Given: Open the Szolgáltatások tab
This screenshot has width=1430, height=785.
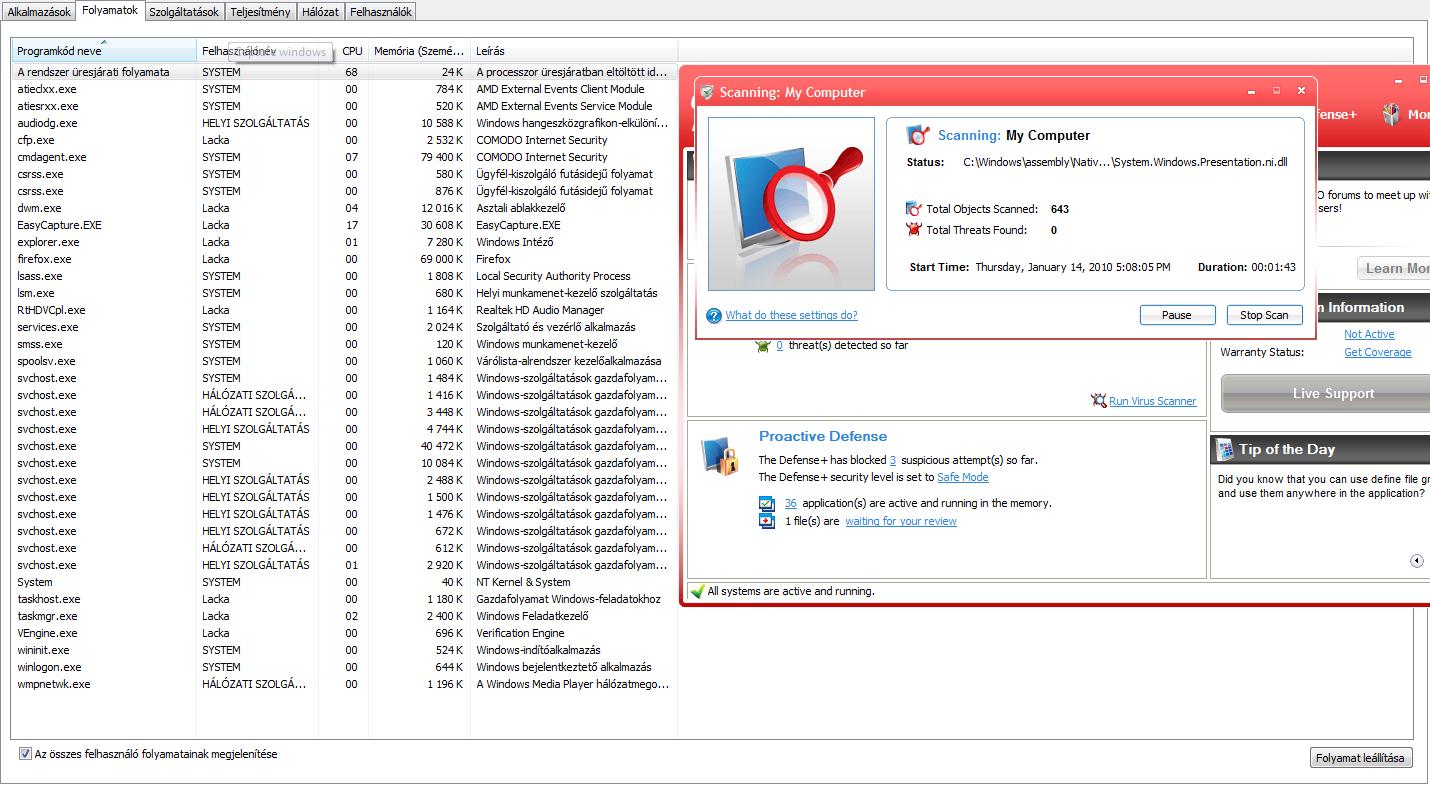Looking at the screenshot, I should point(184,12).
